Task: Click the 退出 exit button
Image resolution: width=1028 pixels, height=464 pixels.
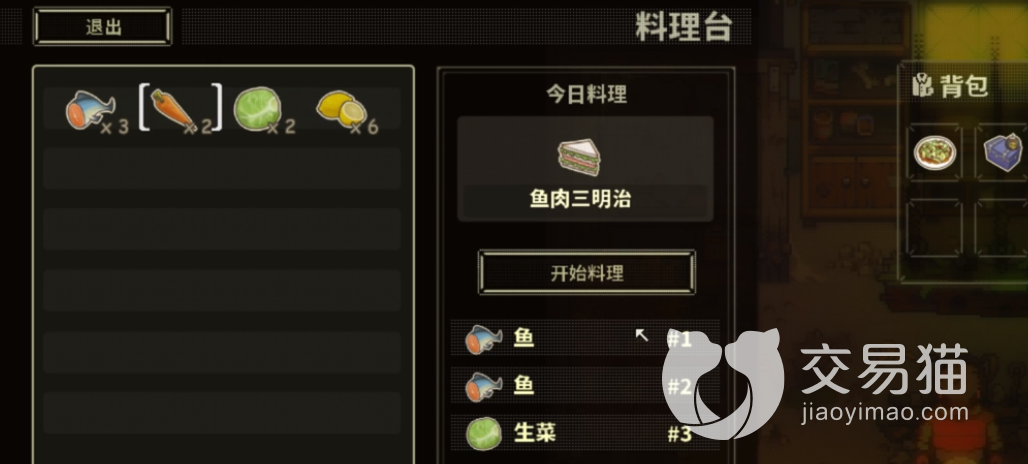Action: tap(103, 27)
